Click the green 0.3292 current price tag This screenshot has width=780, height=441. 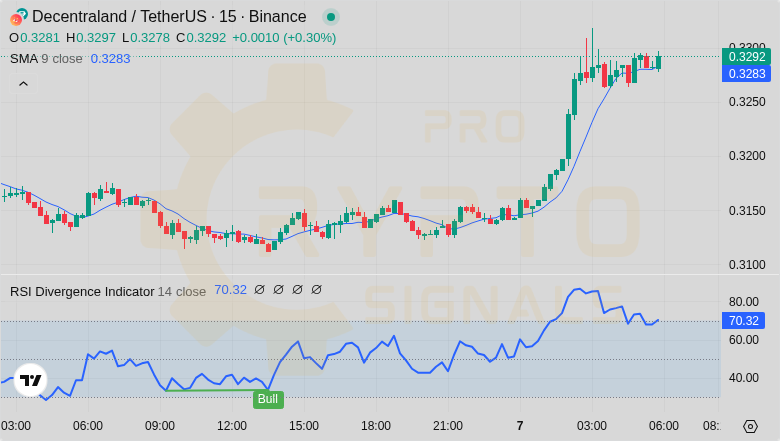(746, 57)
